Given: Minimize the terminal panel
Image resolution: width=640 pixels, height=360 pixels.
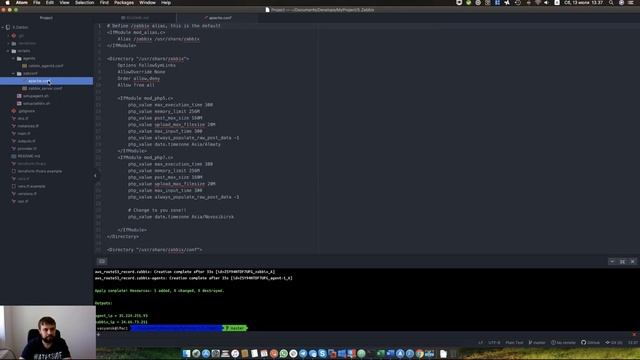Looking at the screenshot, I should (612, 261).
